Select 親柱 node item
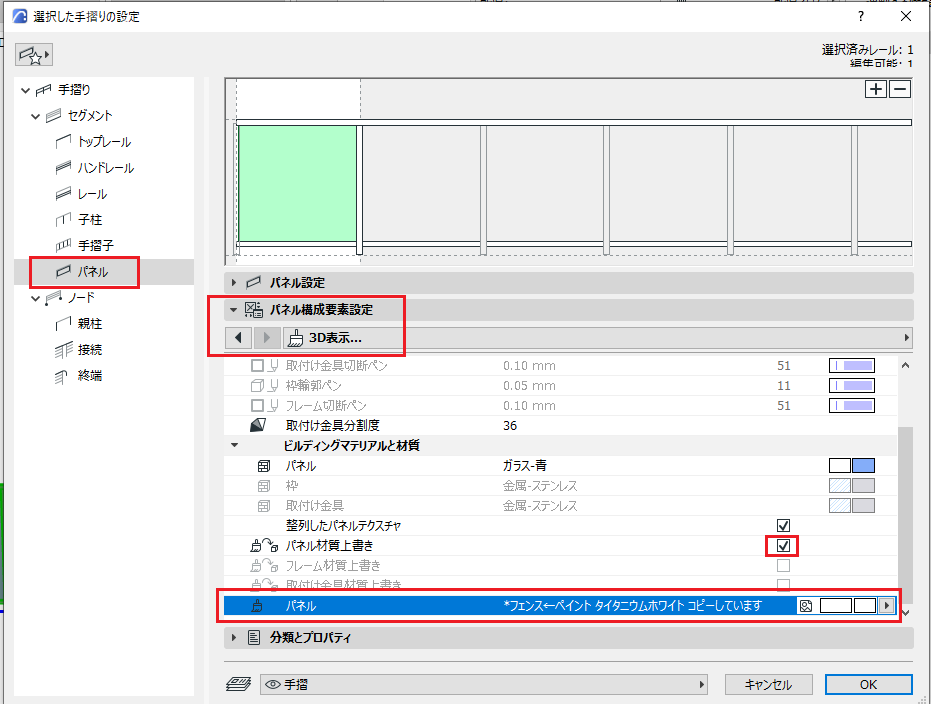The width and height of the screenshot is (933, 707). point(90,324)
